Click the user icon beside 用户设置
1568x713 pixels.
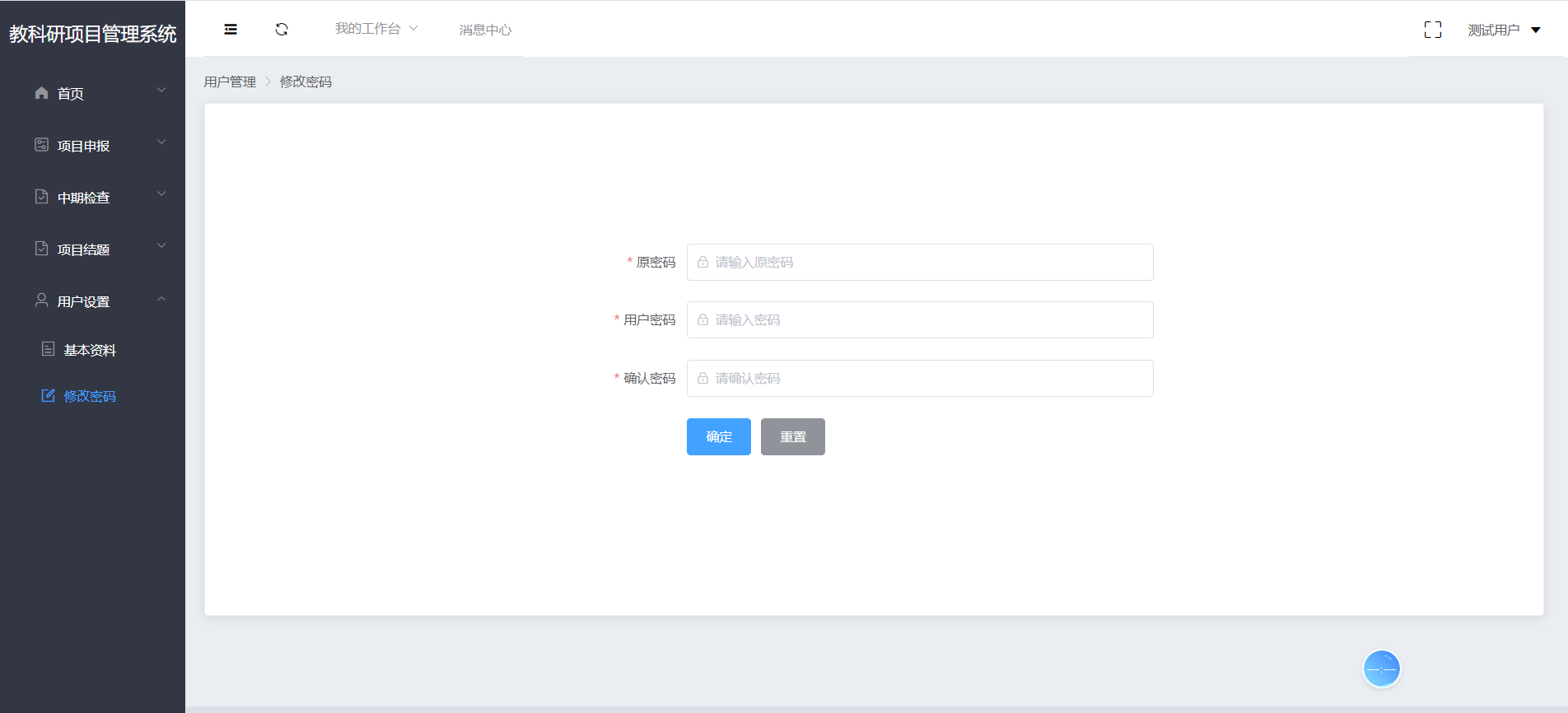click(42, 301)
